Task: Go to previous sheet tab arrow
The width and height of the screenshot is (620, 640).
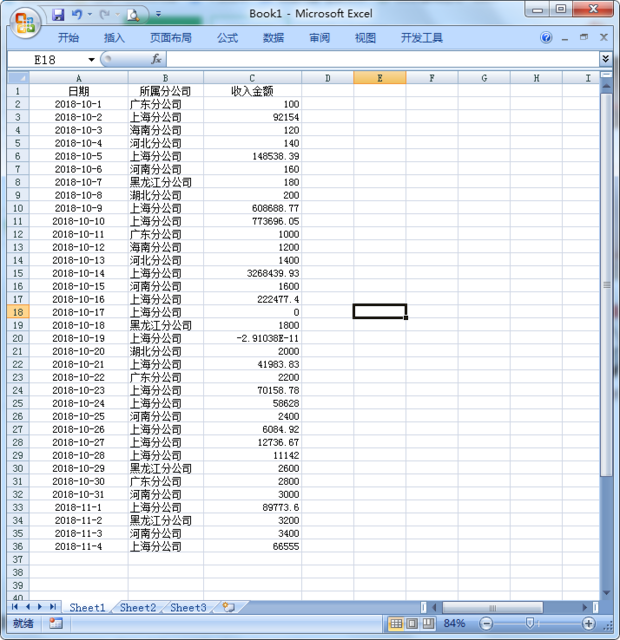Action: click(28, 607)
